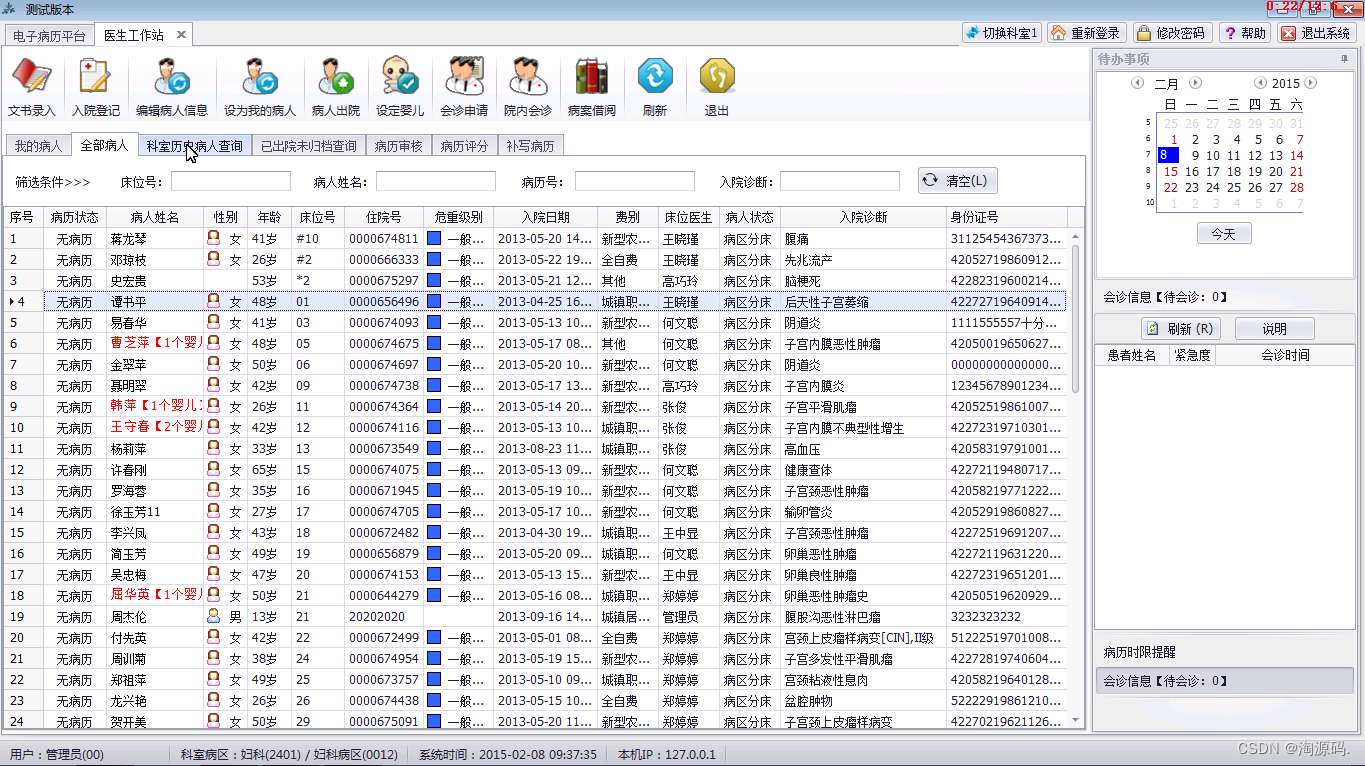
Task: Open the 设定婴儿 baby setup tool
Action: coord(400,88)
